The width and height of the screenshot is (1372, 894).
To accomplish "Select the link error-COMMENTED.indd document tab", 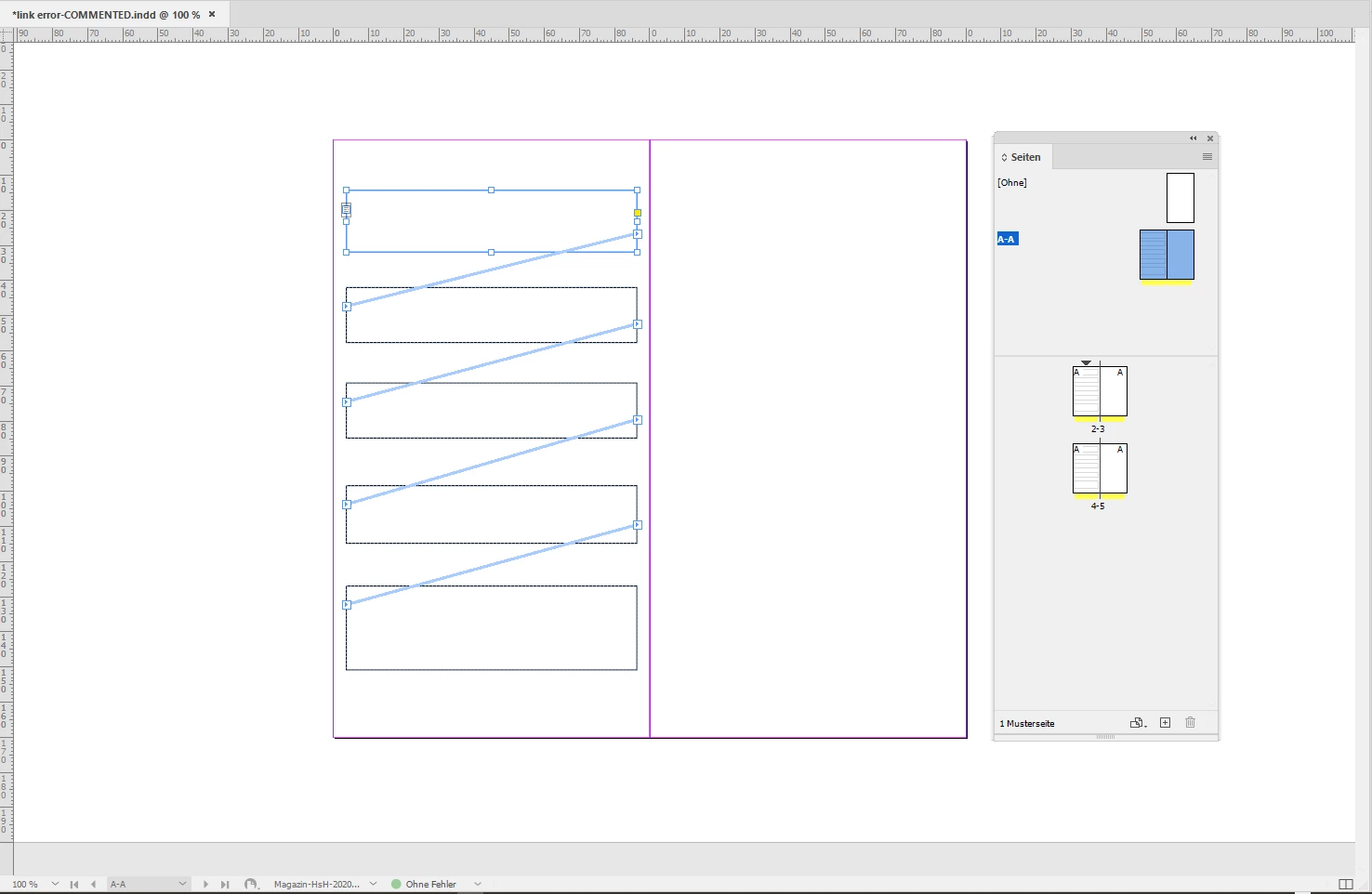I will 106,15.
